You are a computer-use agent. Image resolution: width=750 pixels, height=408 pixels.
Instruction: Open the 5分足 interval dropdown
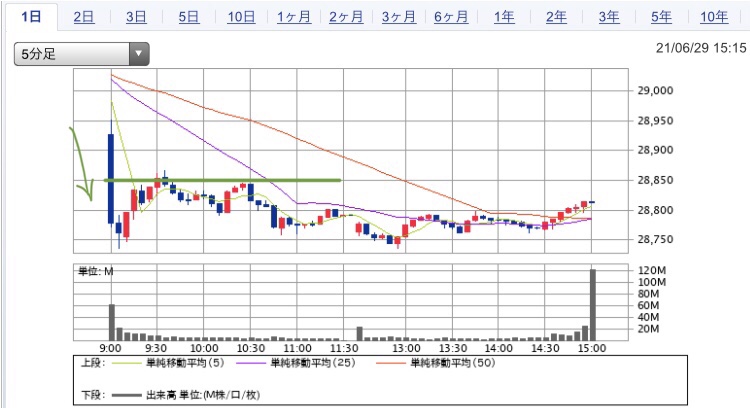tap(82, 54)
